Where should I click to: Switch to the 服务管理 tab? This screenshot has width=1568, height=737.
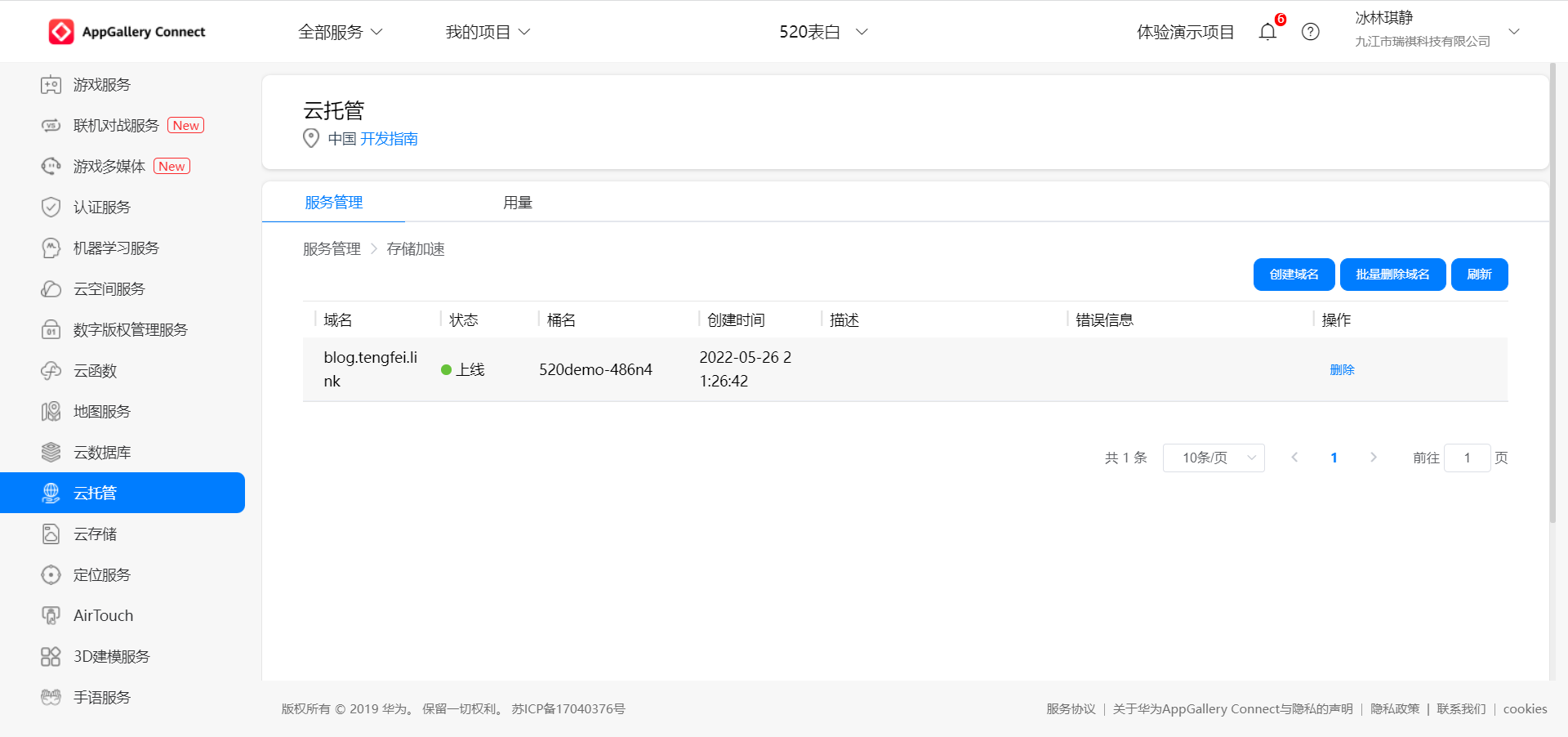[x=333, y=202]
